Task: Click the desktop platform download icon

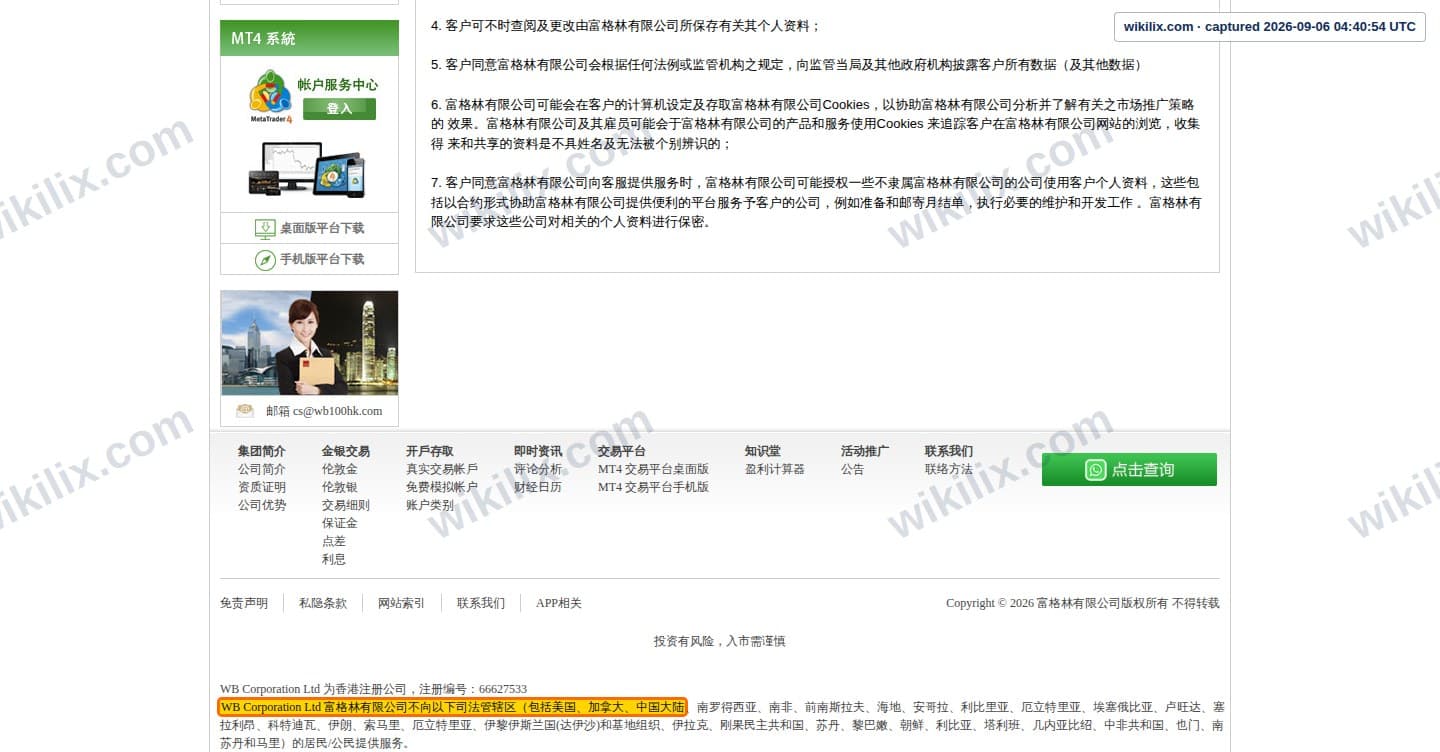Action: point(265,229)
